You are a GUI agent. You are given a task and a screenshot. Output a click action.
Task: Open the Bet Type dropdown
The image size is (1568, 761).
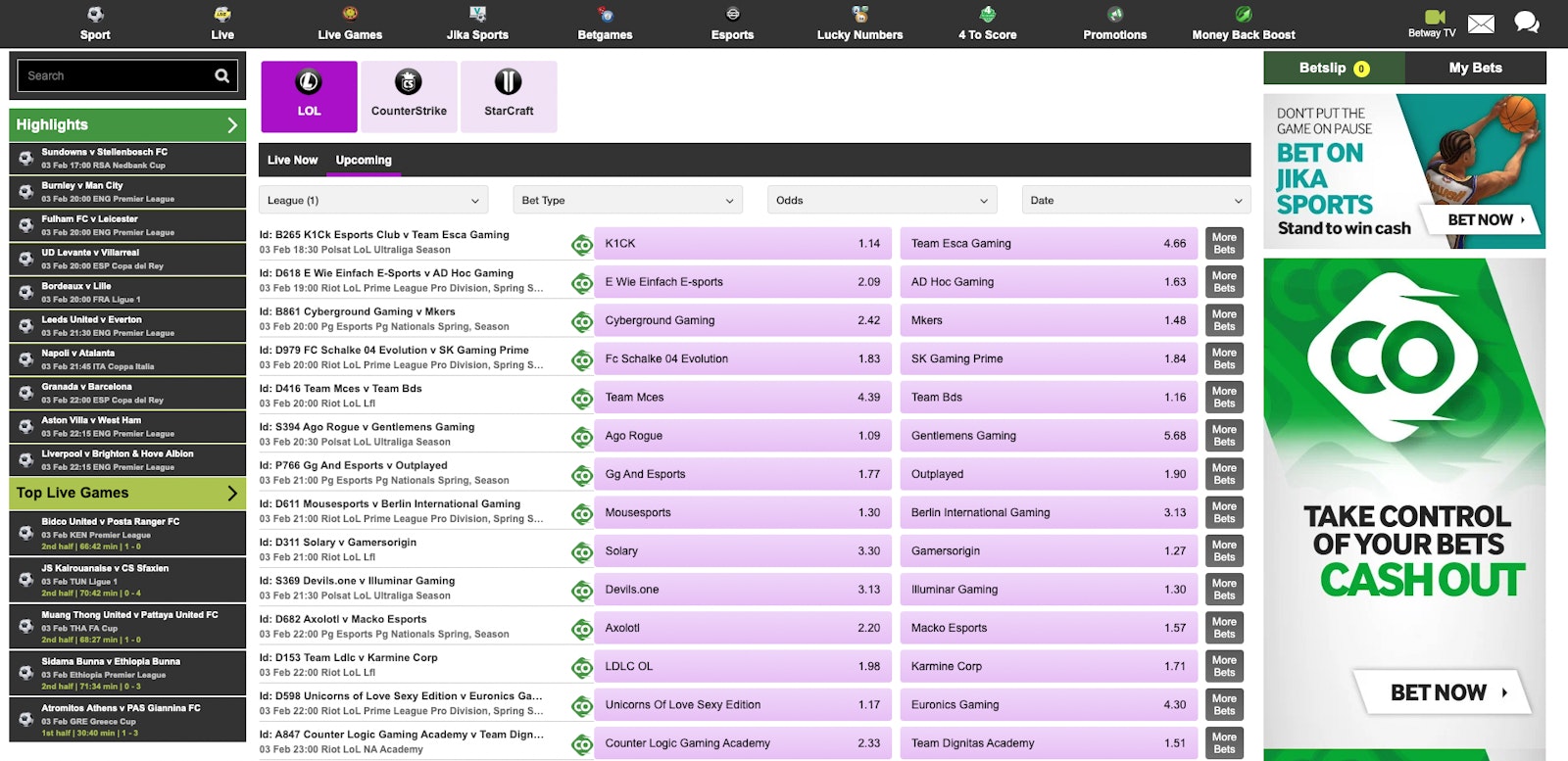[x=627, y=200]
